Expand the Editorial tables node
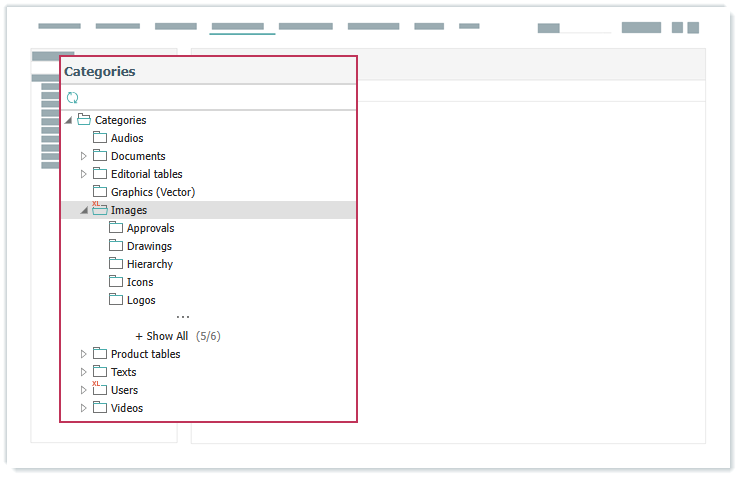 (x=84, y=174)
